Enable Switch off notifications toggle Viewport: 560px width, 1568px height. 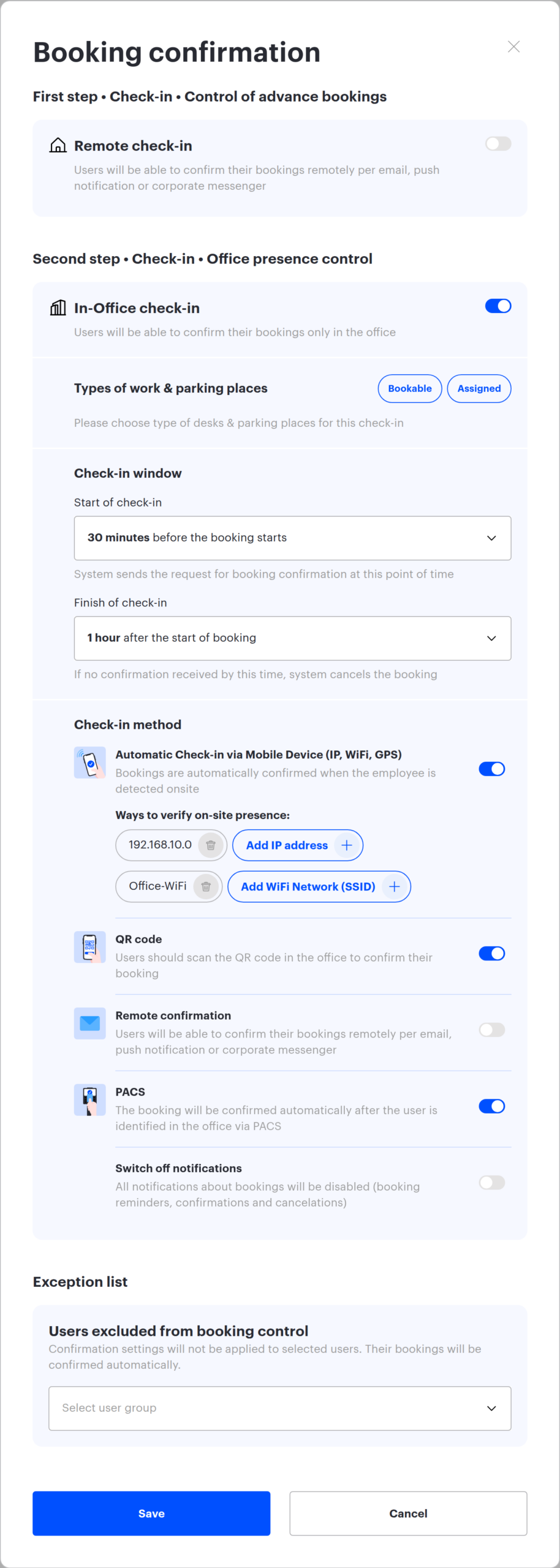[492, 1183]
